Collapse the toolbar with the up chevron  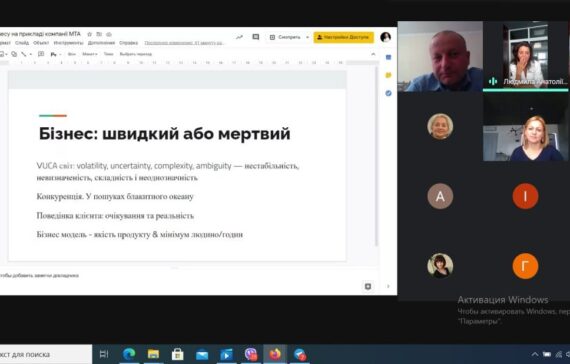click(373, 54)
